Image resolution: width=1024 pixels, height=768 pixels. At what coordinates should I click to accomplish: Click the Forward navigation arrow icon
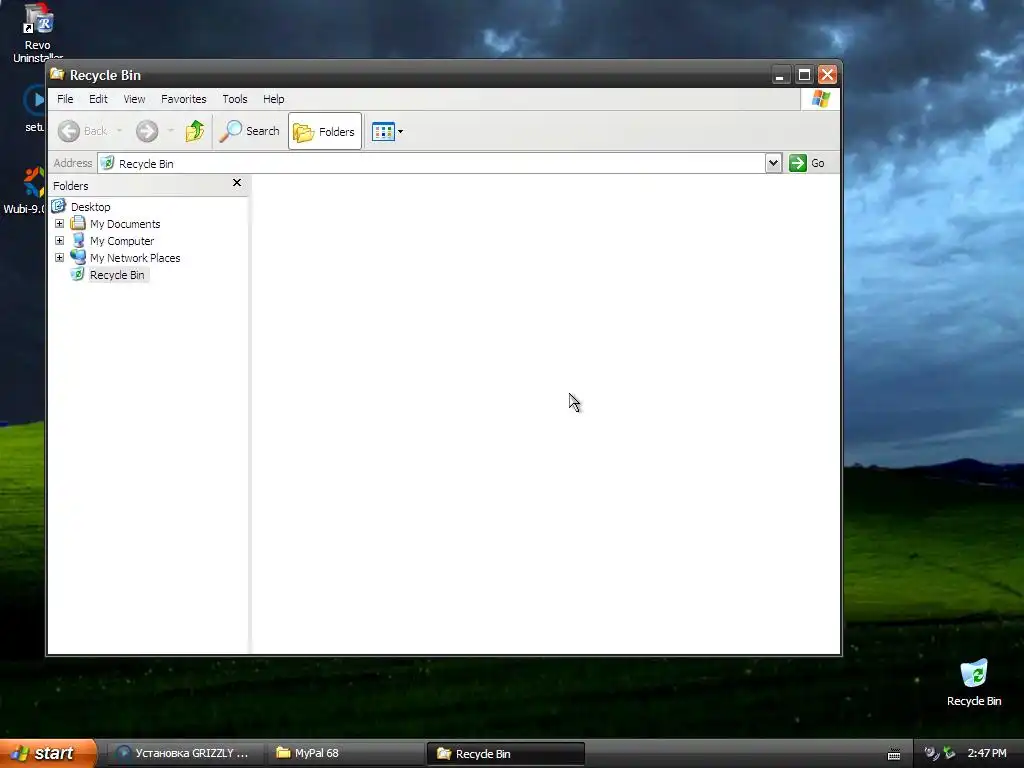[147, 131]
